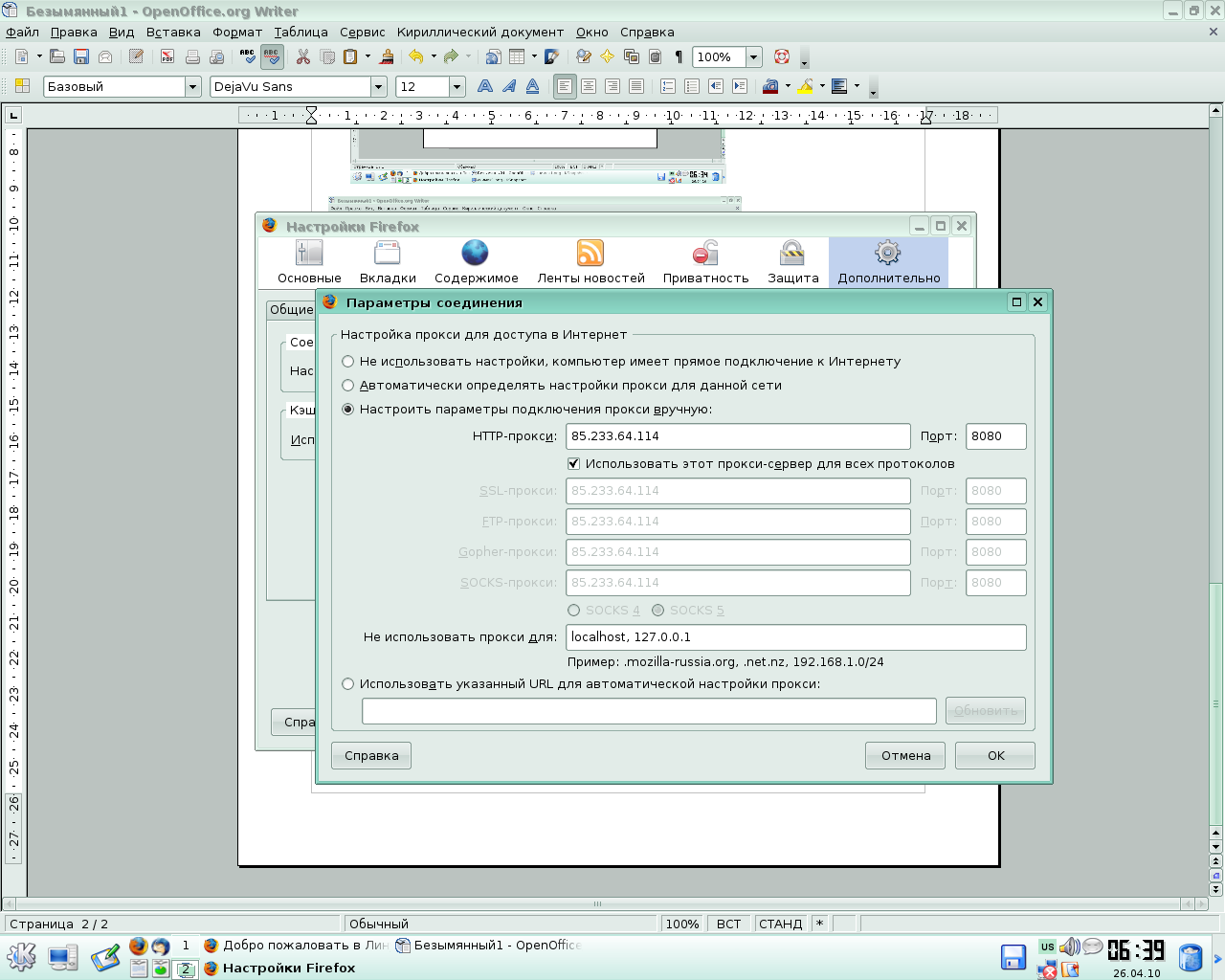
Task: Click the Centered alignment icon
Action: coord(589,87)
